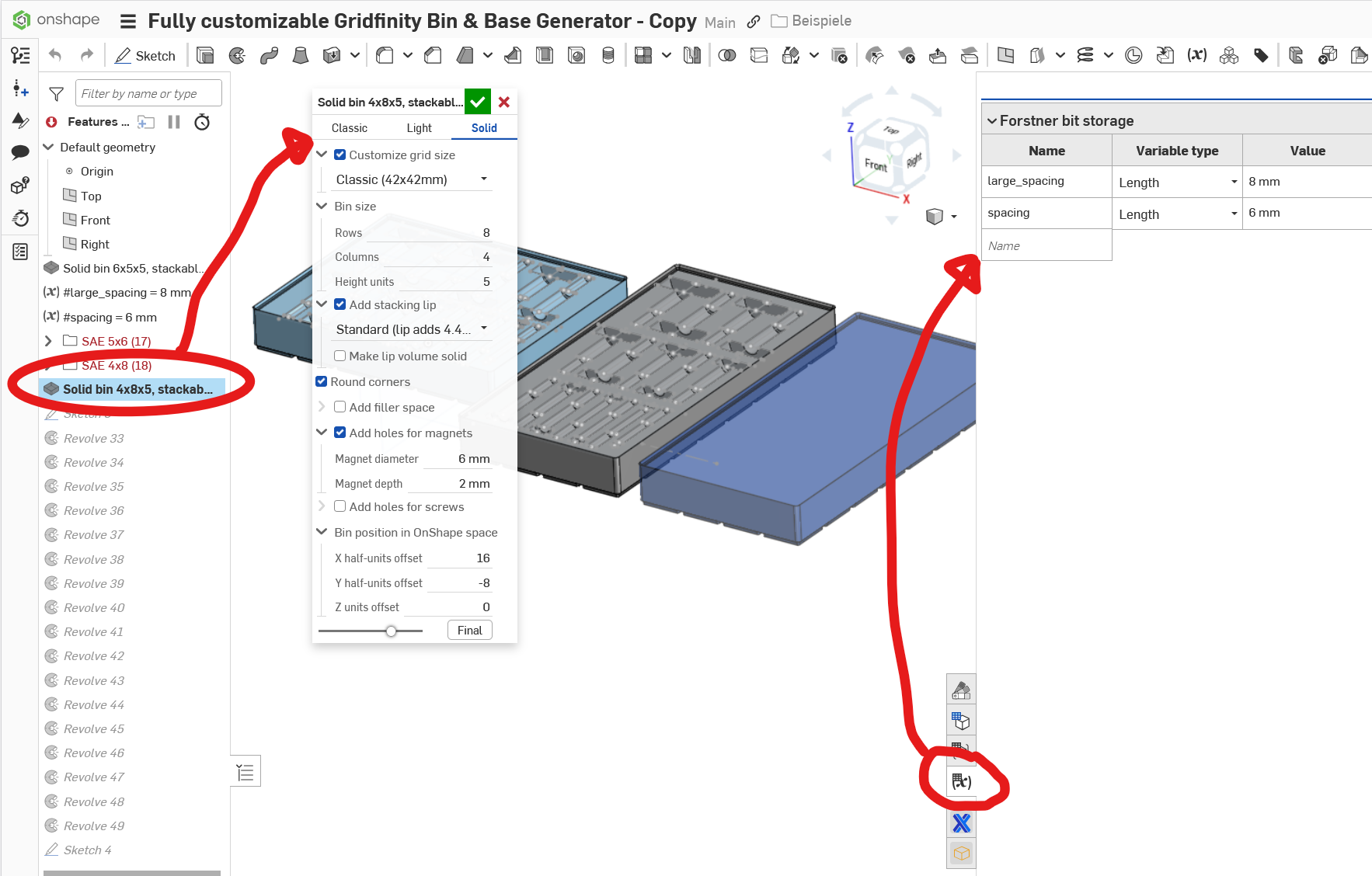Image resolution: width=1372 pixels, height=876 pixels.
Task: Open the filter funnel for features
Action: [x=56, y=94]
